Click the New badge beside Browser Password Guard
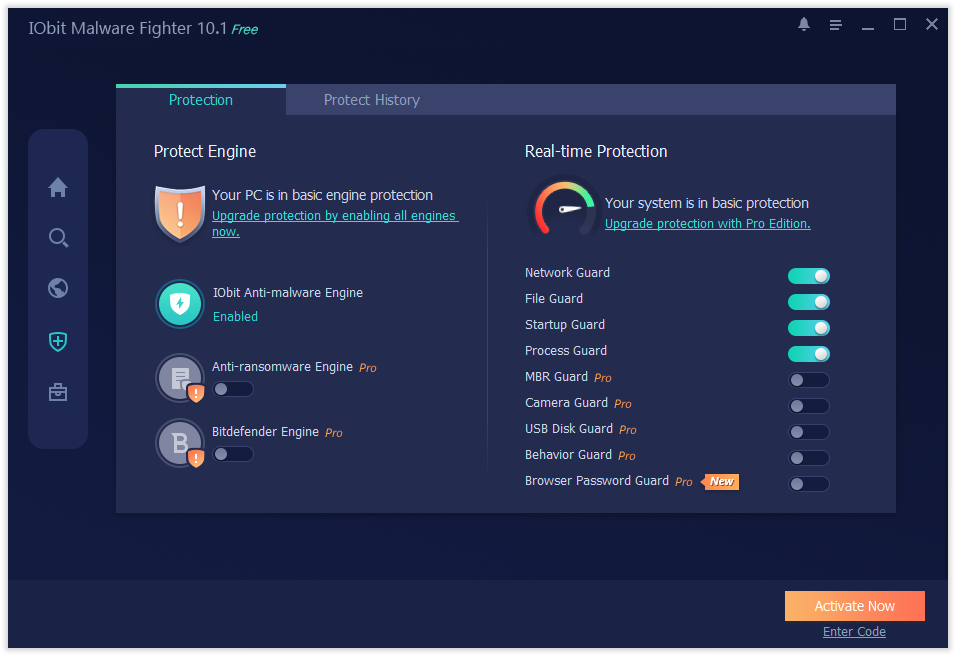Viewport: 956px width, 656px height. pyautogui.click(x=721, y=481)
